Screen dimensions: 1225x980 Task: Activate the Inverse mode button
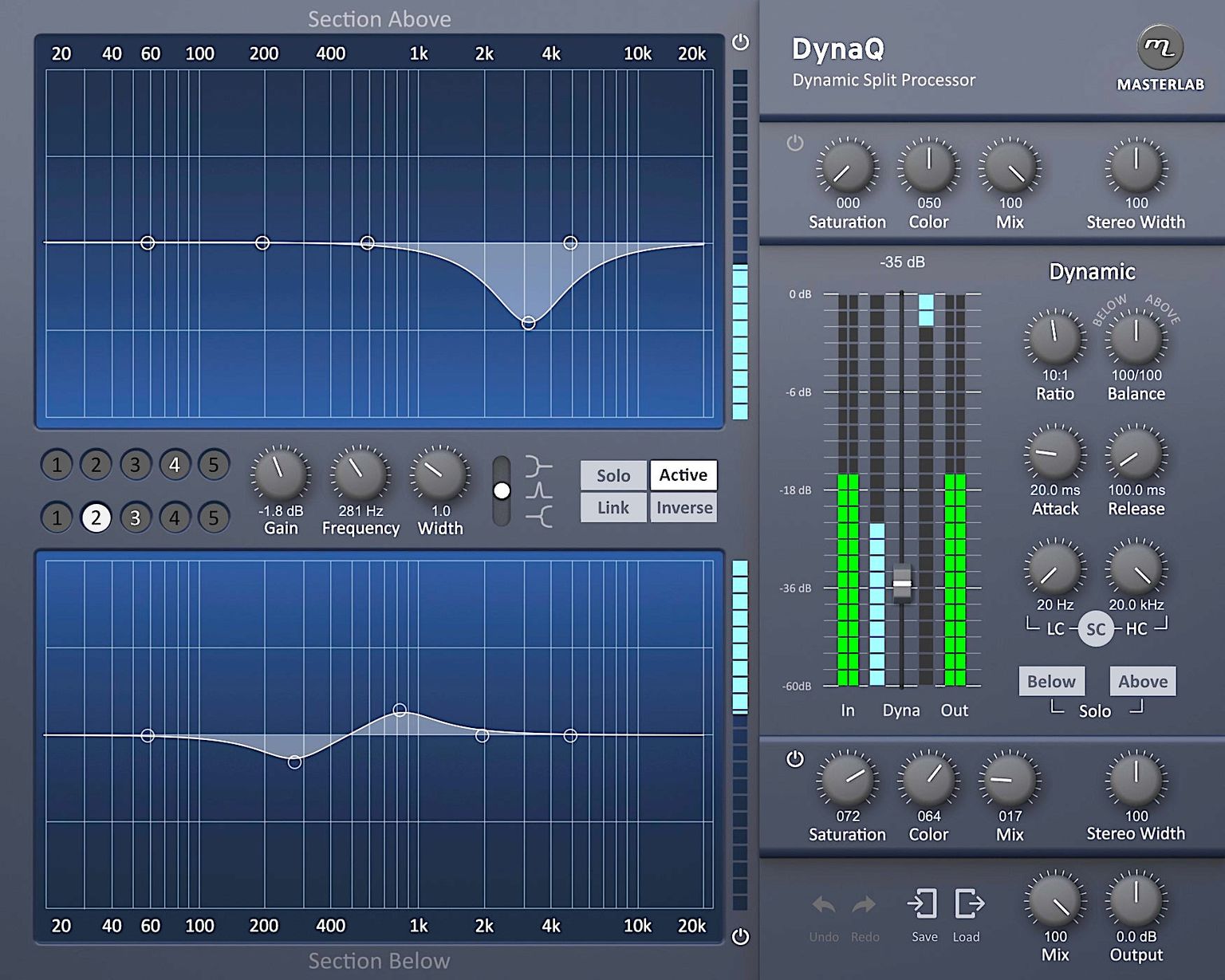point(683,507)
